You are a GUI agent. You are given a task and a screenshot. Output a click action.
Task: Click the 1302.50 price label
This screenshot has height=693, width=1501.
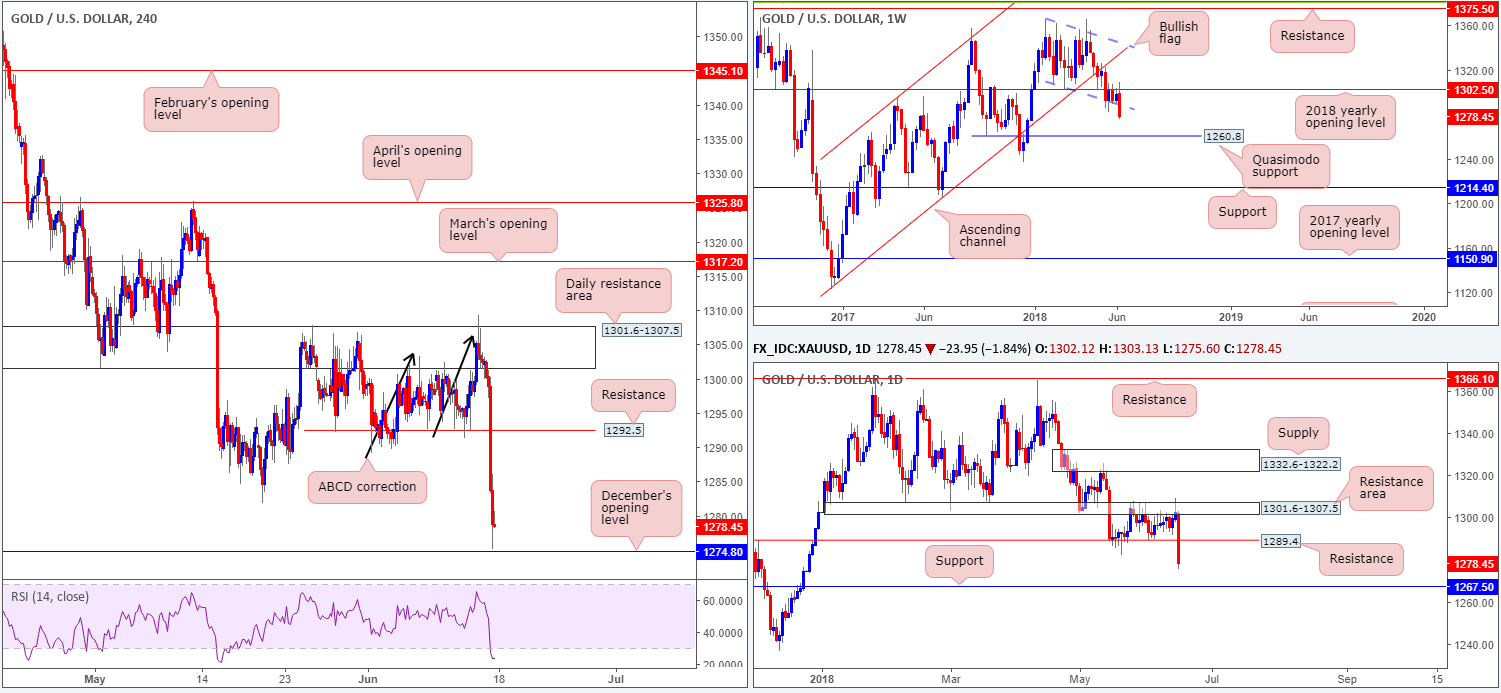pyautogui.click(x=1473, y=89)
